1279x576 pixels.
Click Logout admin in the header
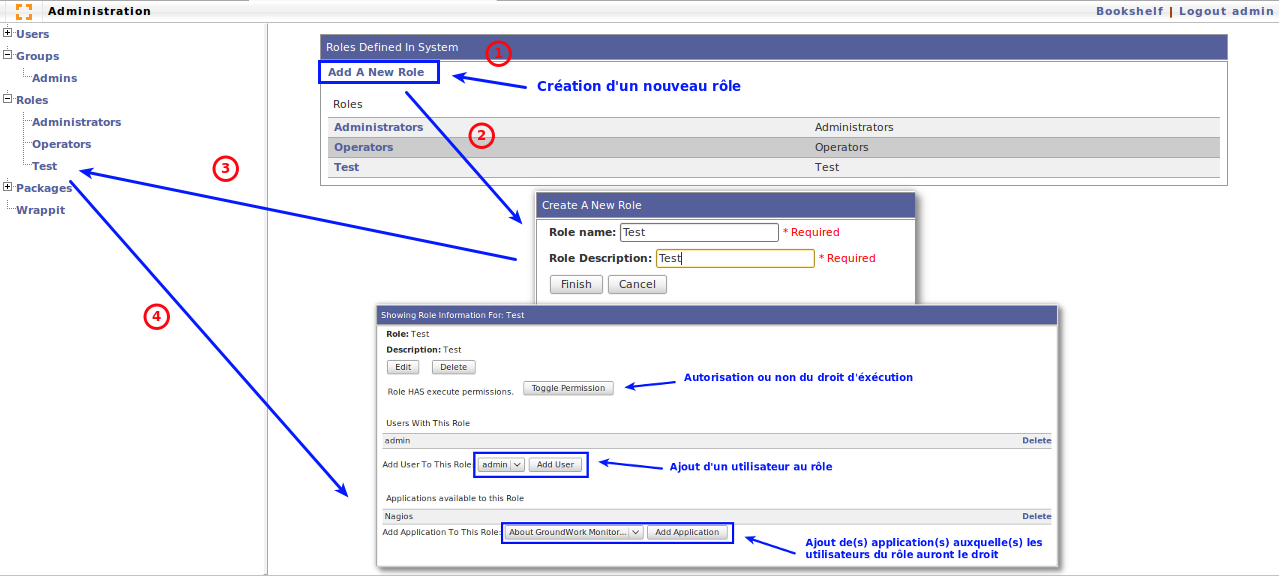point(1225,11)
